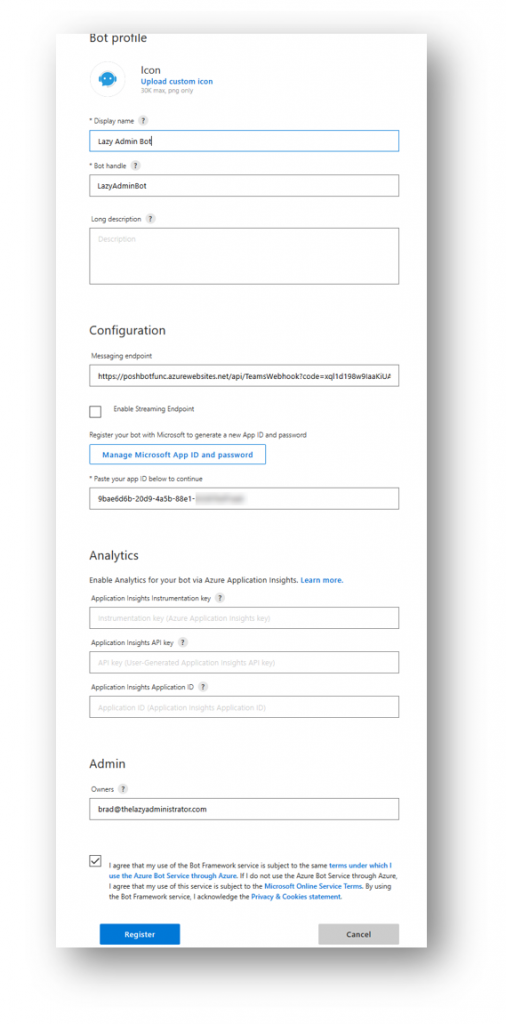Uncheck the terms agreement checkbox
Viewport: 506px width, 1024px height.
pos(95,861)
